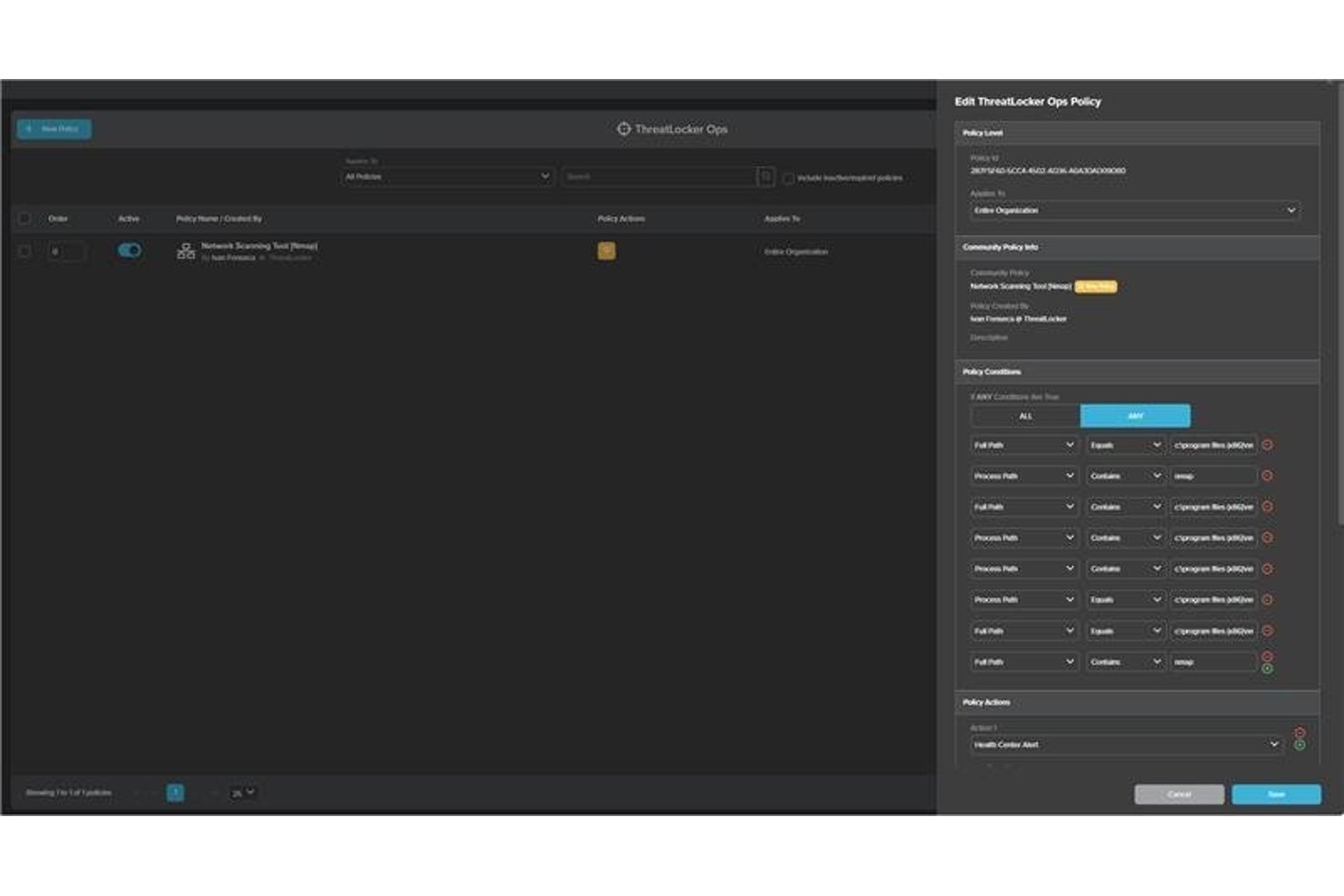This screenshot has width=1344, height=896.
Task: Open Full Path dropdown in first condition row
Action: click(1023, 445)
